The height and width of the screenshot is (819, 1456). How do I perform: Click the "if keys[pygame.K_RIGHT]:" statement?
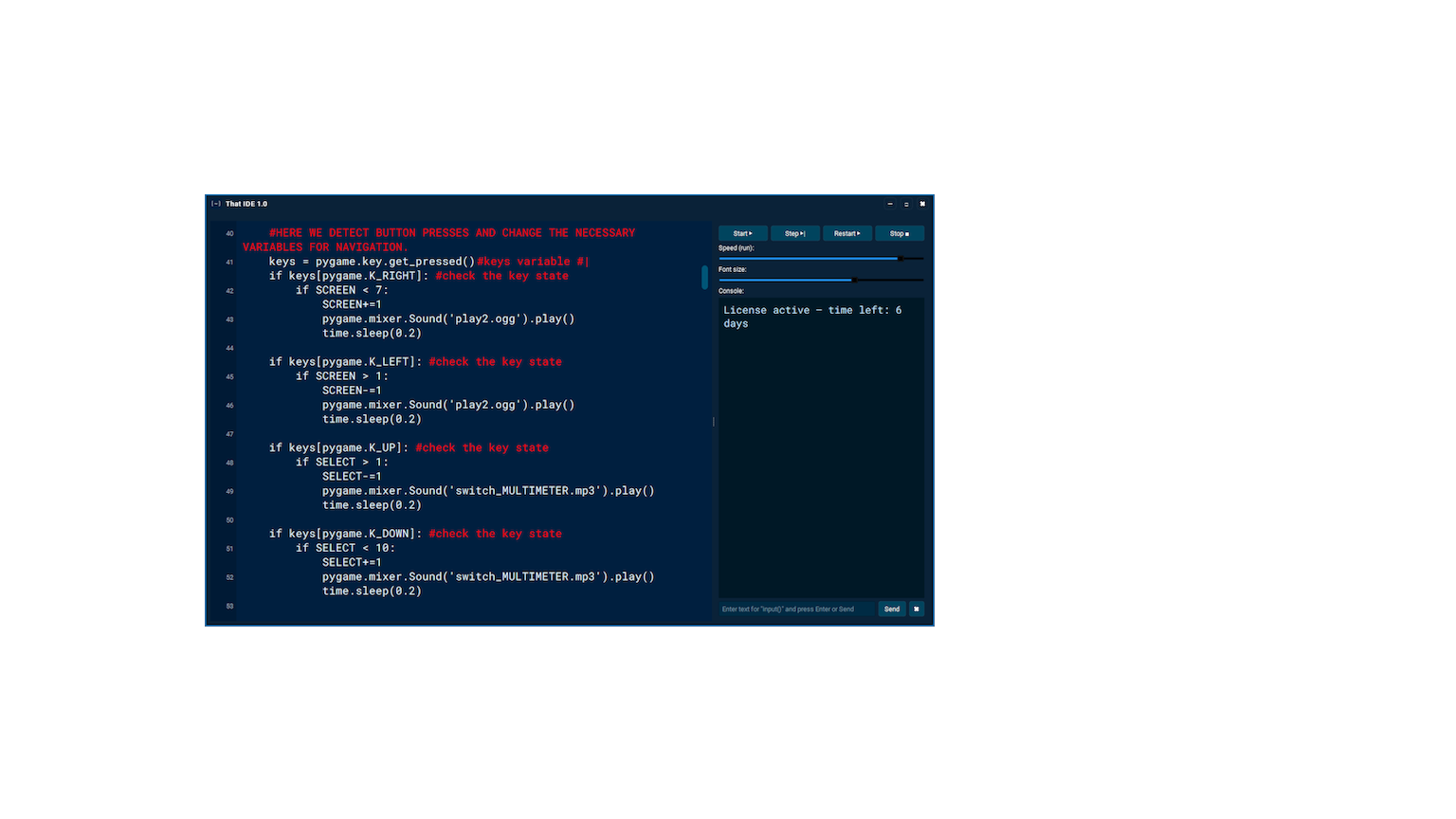point(349,276)
